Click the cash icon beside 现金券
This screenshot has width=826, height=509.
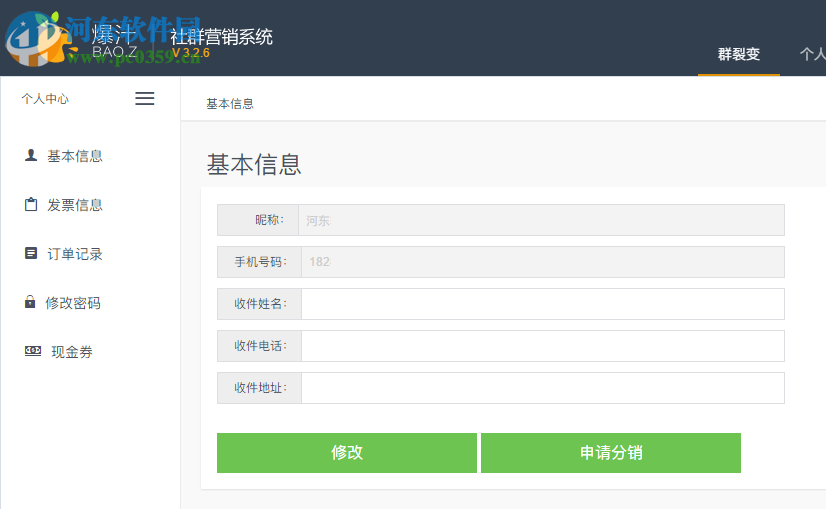[x=33, y=351]
